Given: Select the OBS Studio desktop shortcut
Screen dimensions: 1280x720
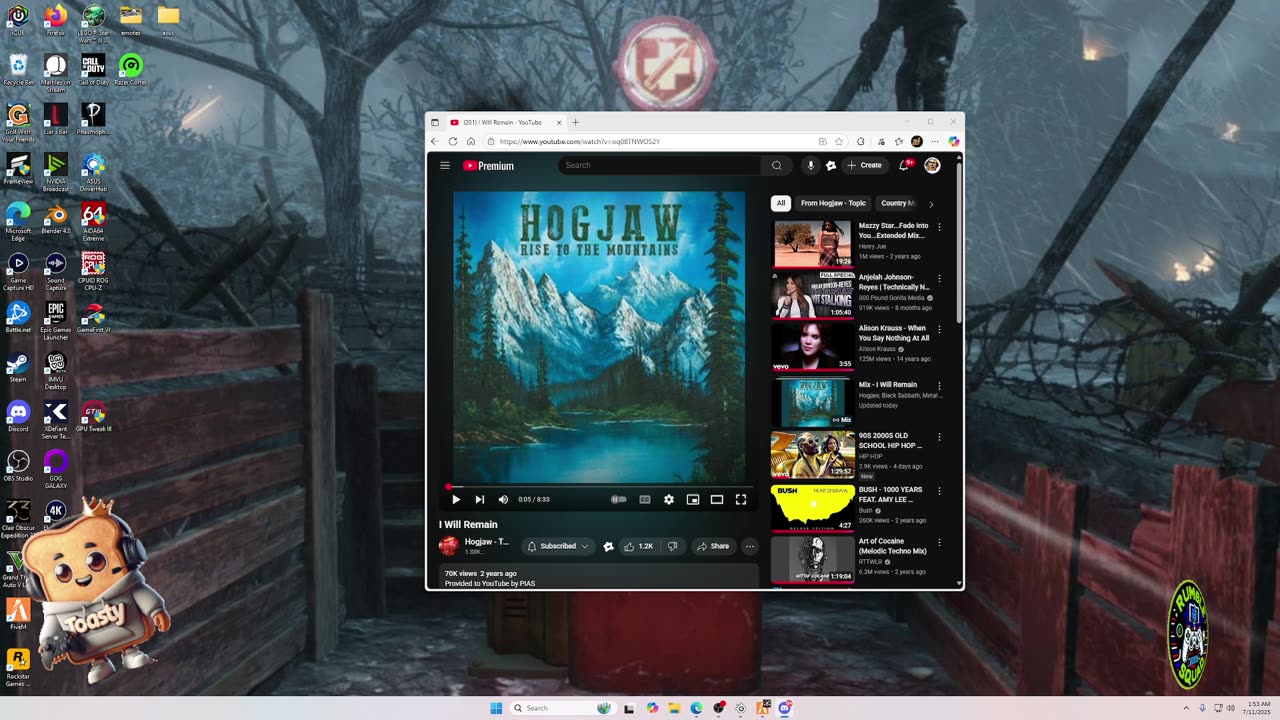Looking at the screenshot, I should [x=18, y=466].
